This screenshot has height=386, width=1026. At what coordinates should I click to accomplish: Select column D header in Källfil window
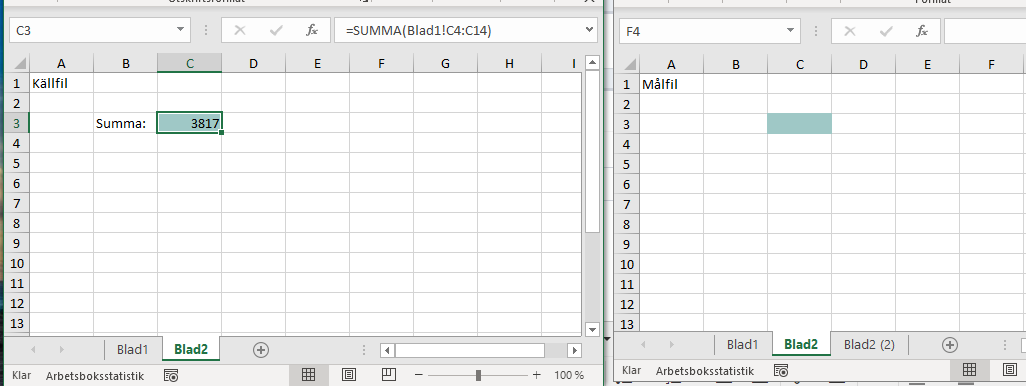(253, 63)
